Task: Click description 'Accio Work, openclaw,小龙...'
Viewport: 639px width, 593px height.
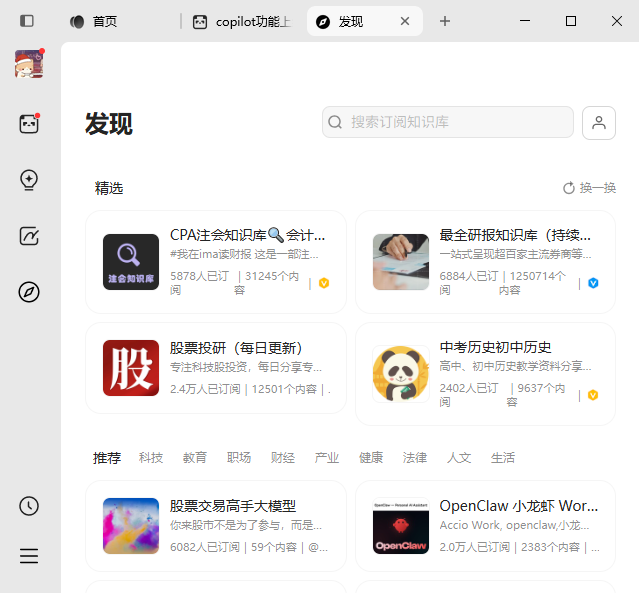Action: click(x=514, y=525)
